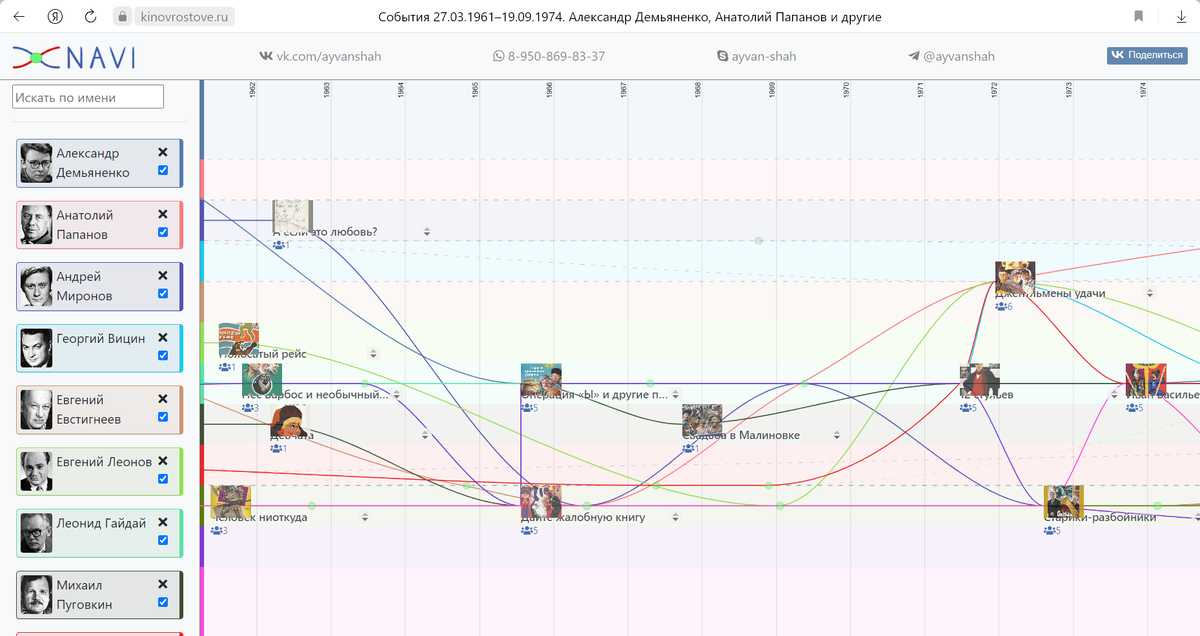Bookmark this page with the bookmark icon

[x=1139, y=17]
